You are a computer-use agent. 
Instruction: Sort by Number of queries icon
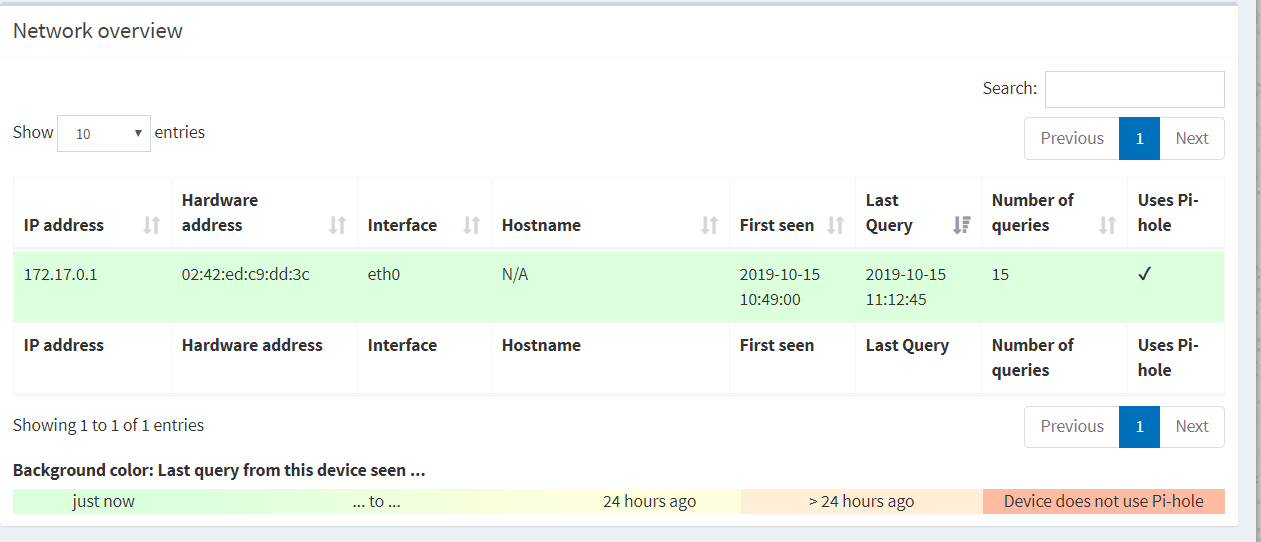[1108, 226]
